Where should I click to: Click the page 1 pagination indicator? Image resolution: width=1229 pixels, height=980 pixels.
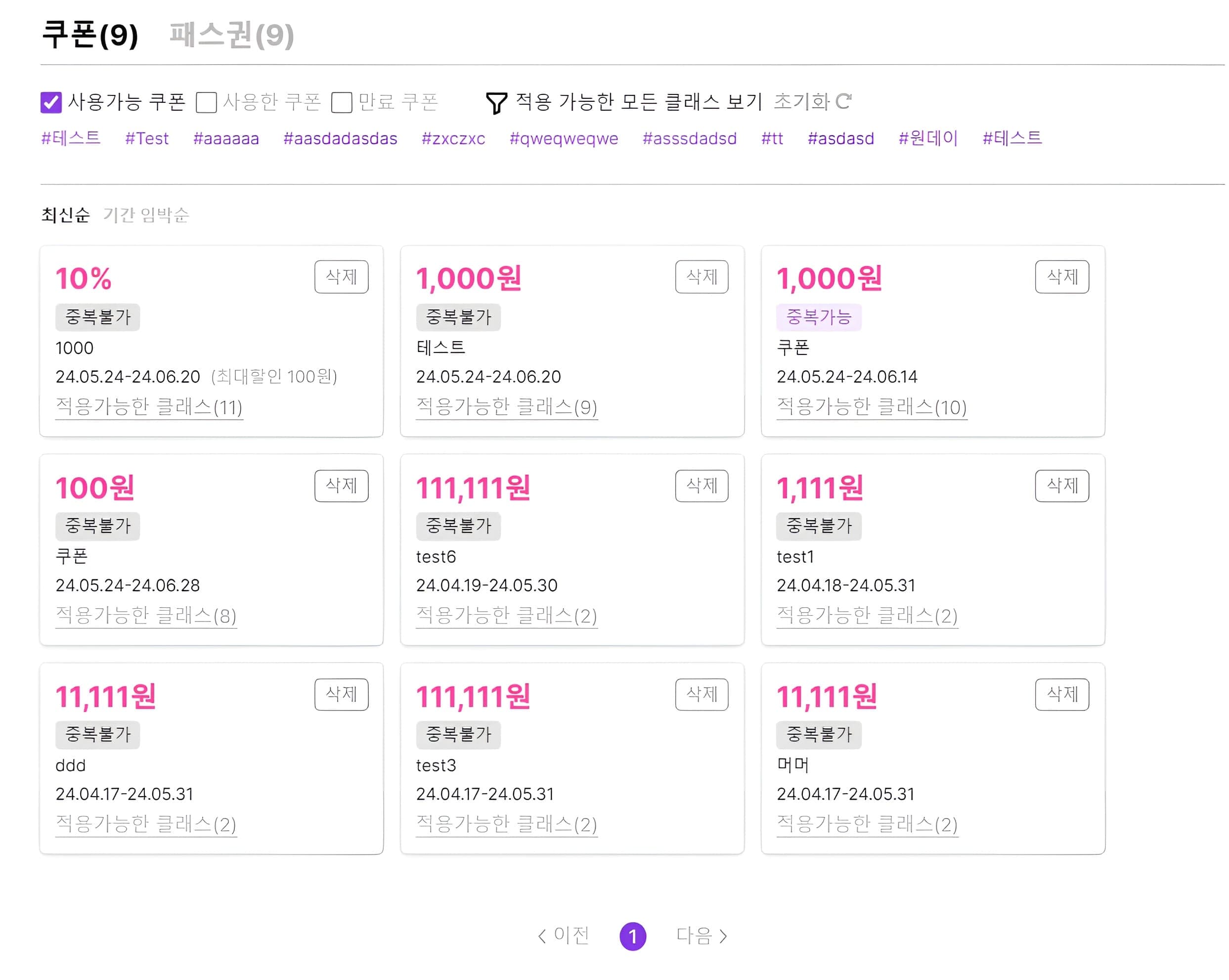633,935
